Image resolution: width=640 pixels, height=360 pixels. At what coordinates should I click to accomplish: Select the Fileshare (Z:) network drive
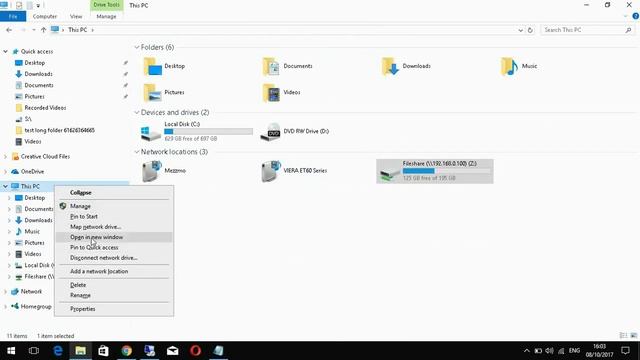(435, 171)
